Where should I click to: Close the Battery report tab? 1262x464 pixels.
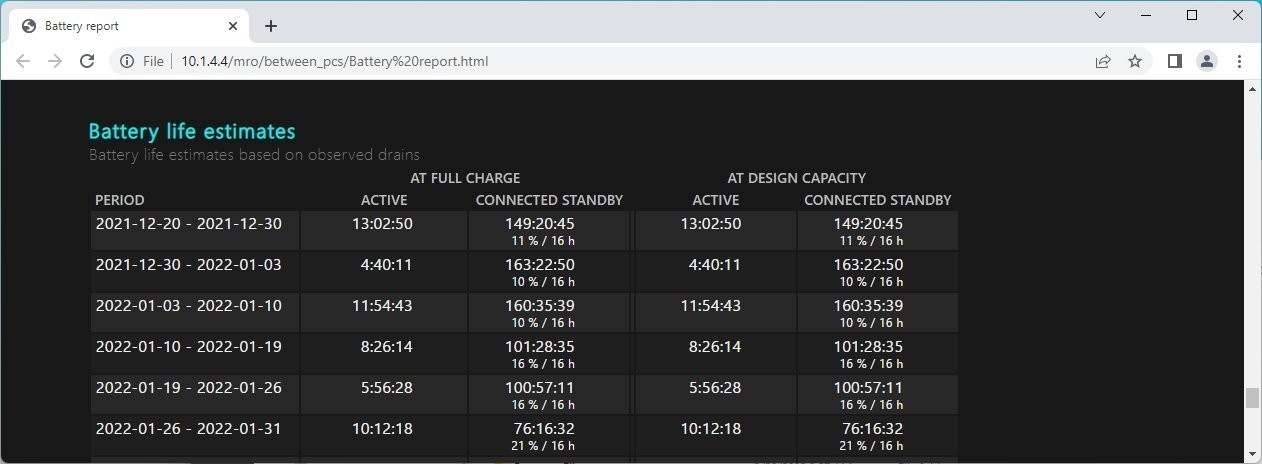(x=232, y=26)
